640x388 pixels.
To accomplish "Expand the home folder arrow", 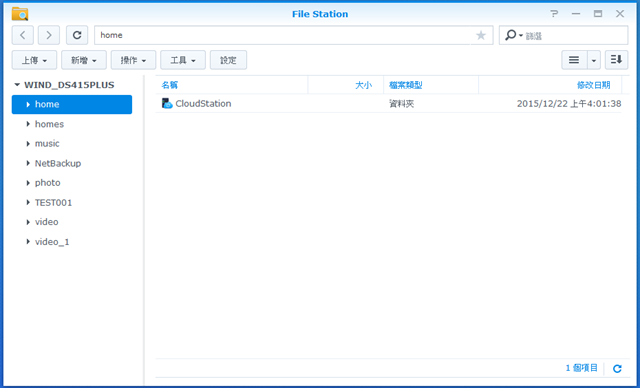I will 28,104.
